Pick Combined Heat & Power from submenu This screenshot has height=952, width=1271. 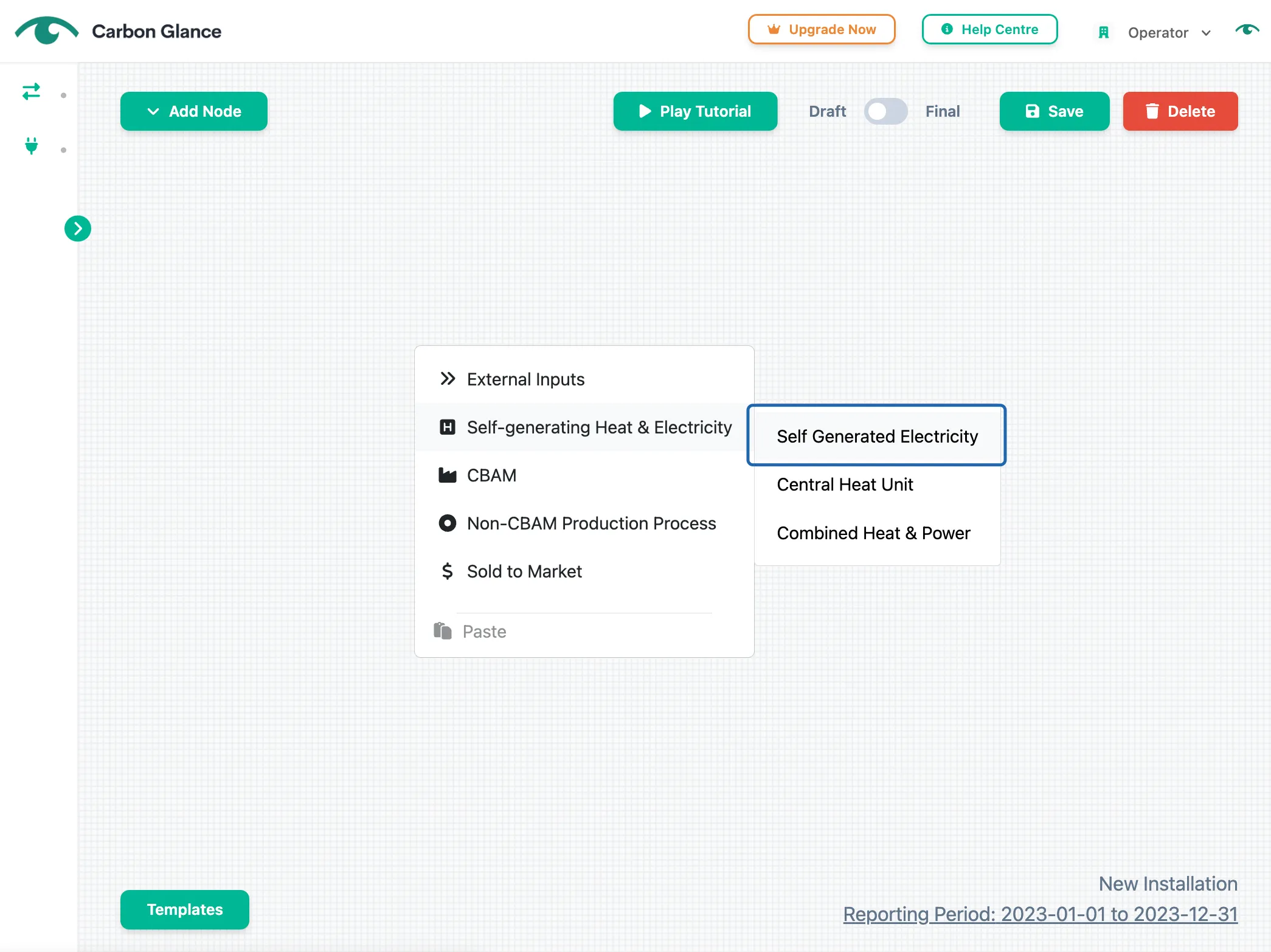(877, 533)
